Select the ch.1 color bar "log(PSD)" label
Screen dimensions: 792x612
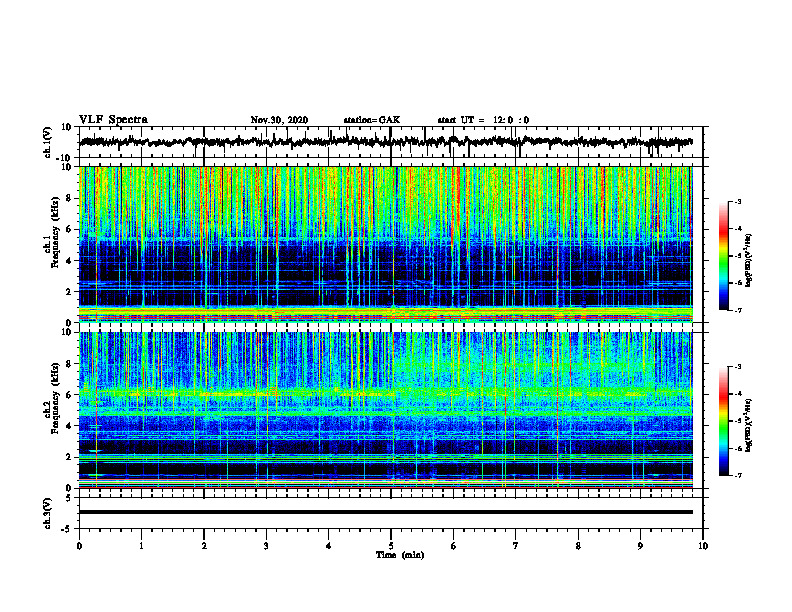749,261
